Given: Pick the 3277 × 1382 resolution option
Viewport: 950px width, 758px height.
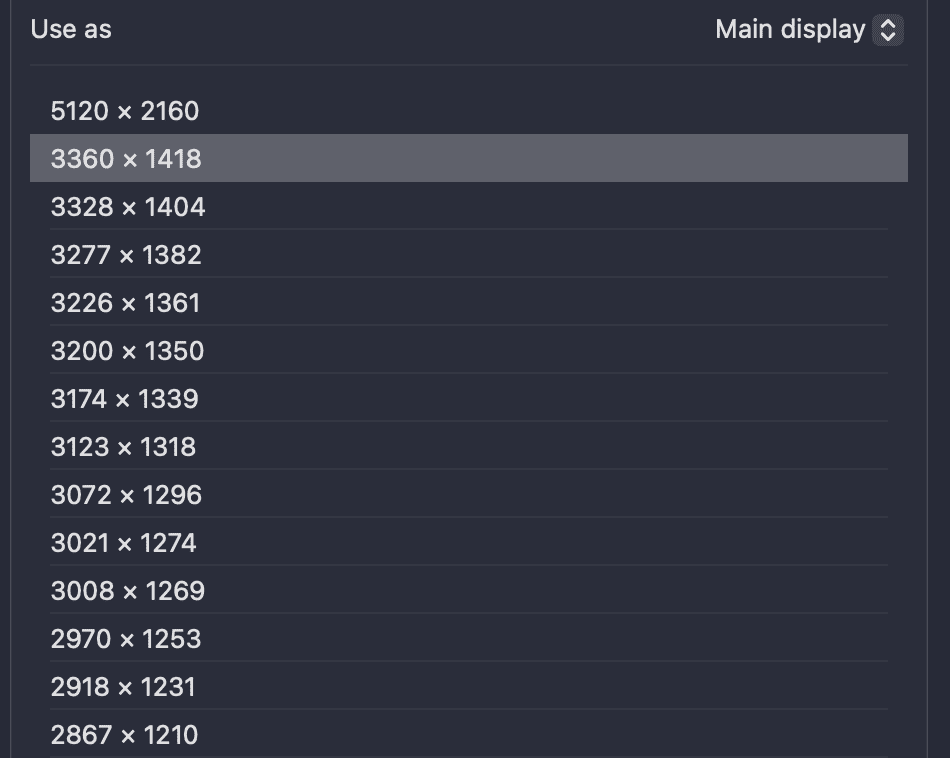Looking at the screenshot, I should 126,255.
